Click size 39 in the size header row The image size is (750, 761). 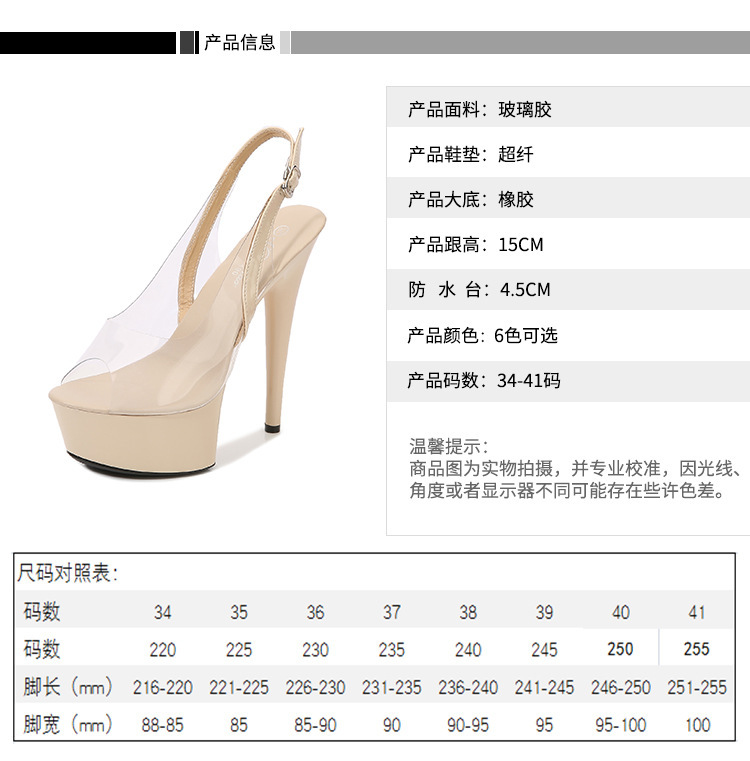(544, 612)
